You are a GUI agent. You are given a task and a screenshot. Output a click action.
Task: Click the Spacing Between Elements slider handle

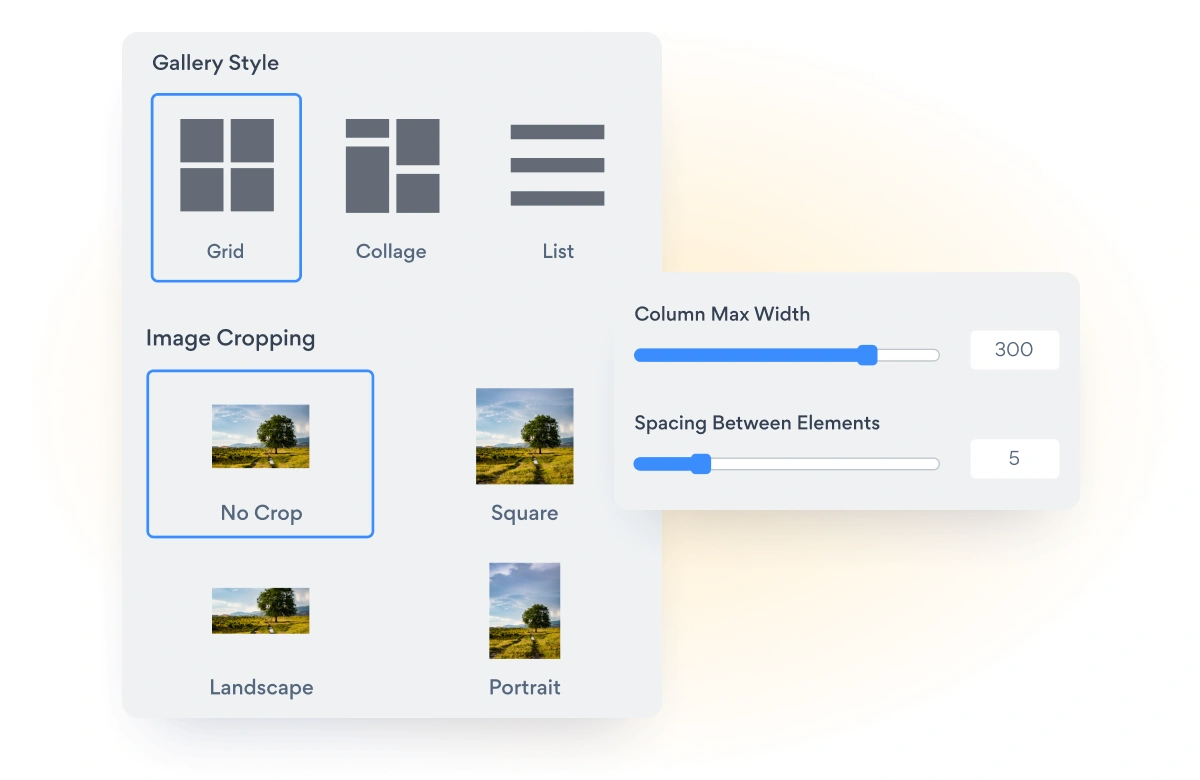(701, 463)
